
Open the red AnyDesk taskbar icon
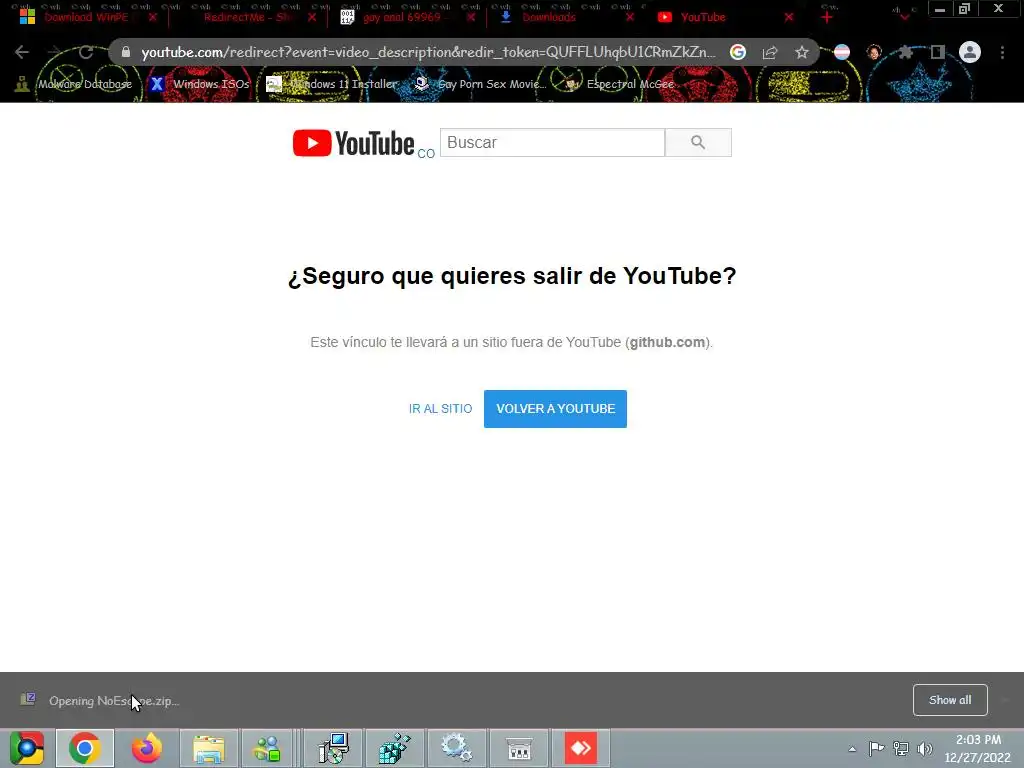click(581, 748)
